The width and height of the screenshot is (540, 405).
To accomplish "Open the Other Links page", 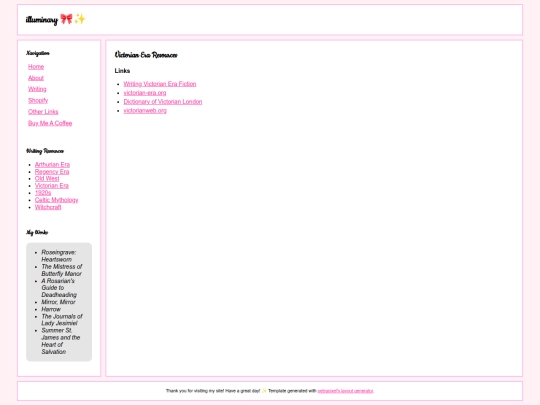I will point(43,112).
